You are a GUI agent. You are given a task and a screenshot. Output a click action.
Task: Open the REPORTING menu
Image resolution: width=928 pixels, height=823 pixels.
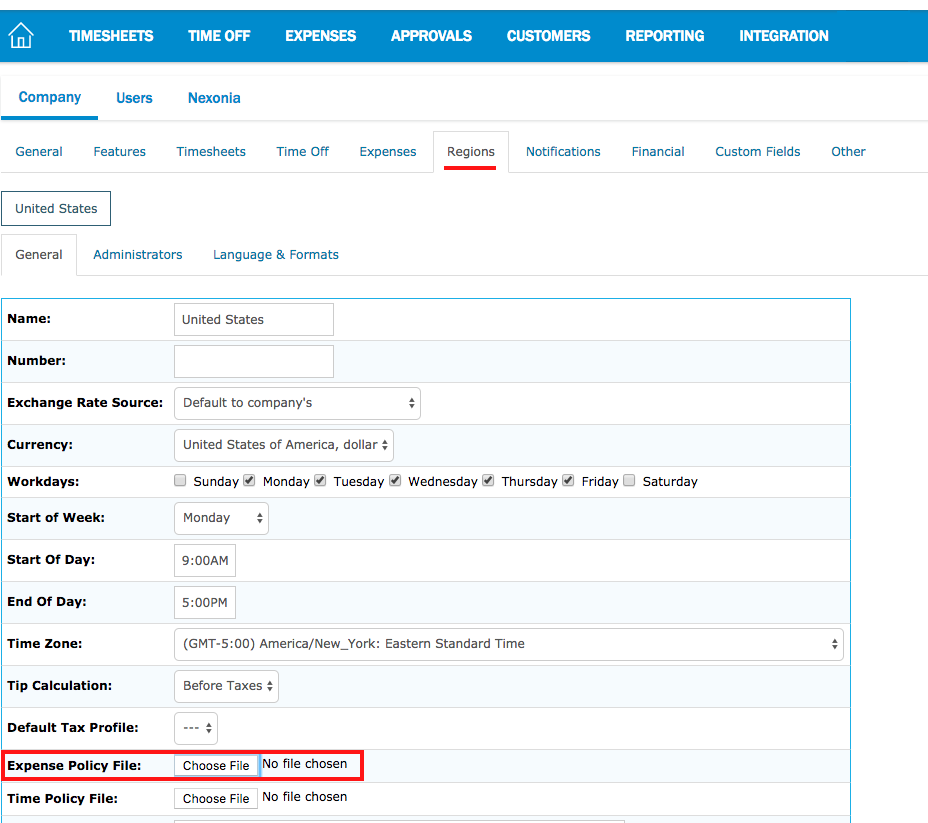pos(665,36)
